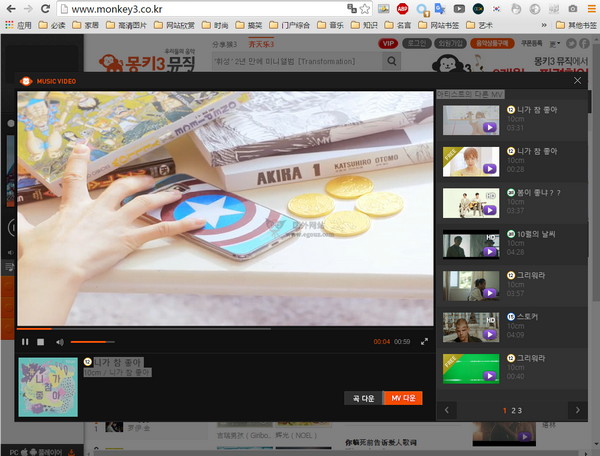Viewport: 600px width, 456px height.
Task: Play the 10월의 날씨 04:28 video thumbnail
Action: point(471,244)
